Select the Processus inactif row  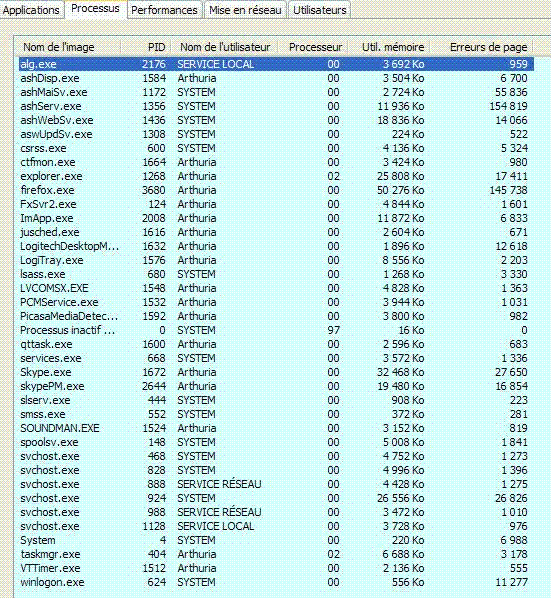276,330
